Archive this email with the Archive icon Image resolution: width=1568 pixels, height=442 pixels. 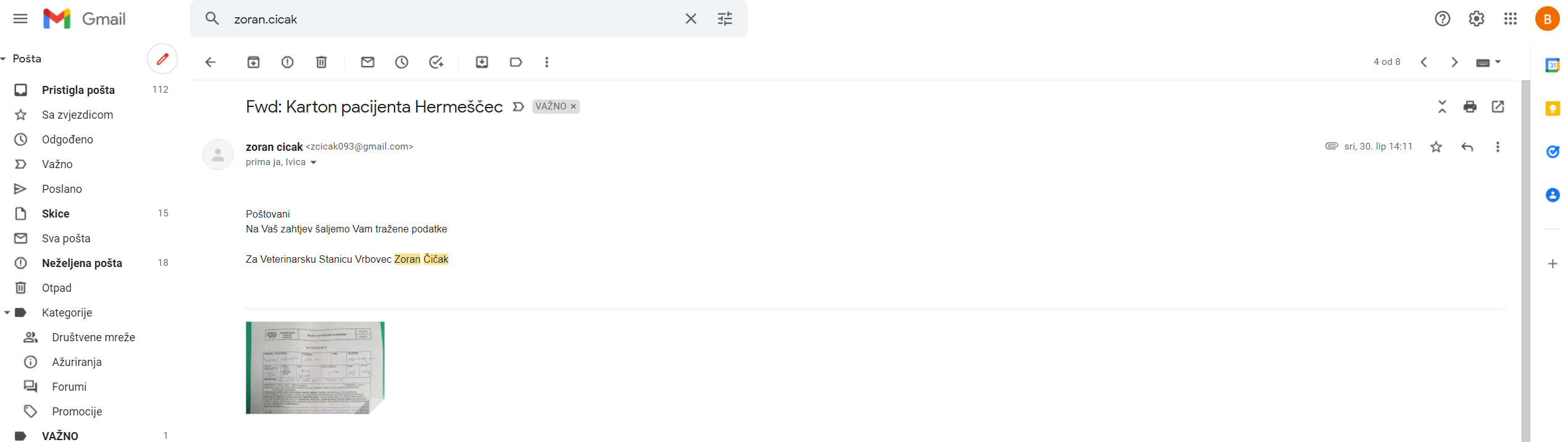253,62
